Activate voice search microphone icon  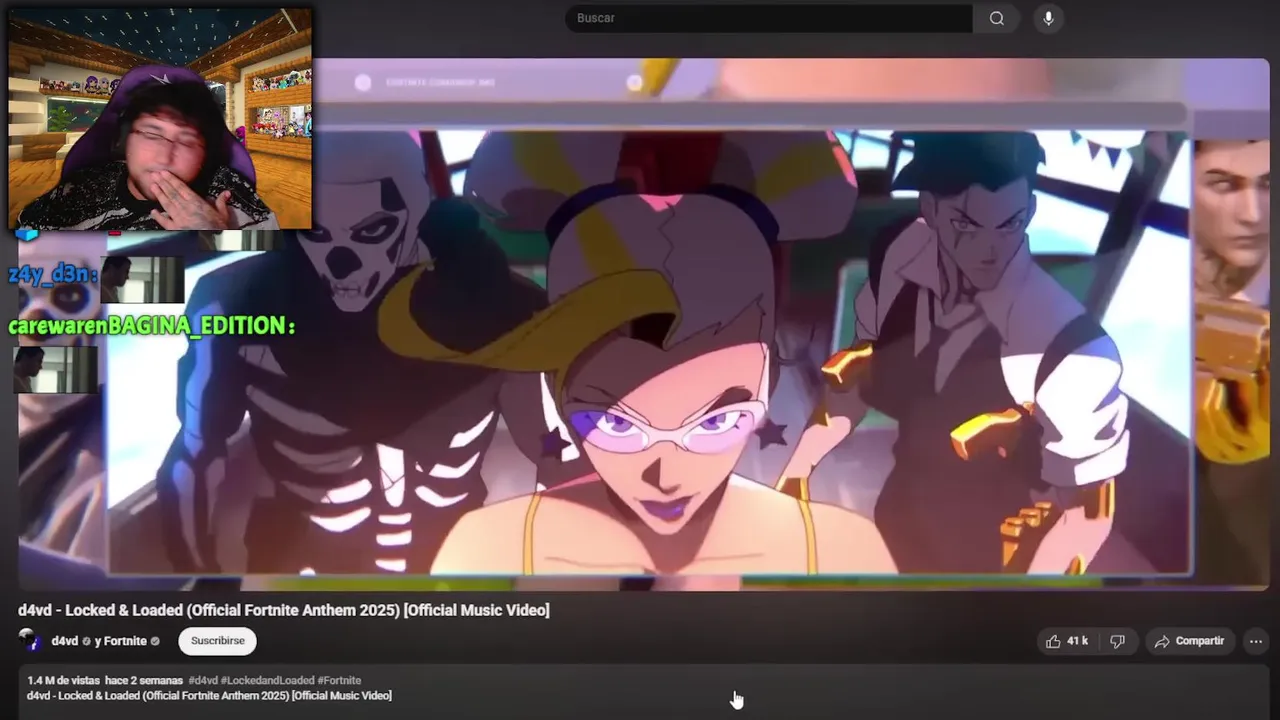[1048, 18]
